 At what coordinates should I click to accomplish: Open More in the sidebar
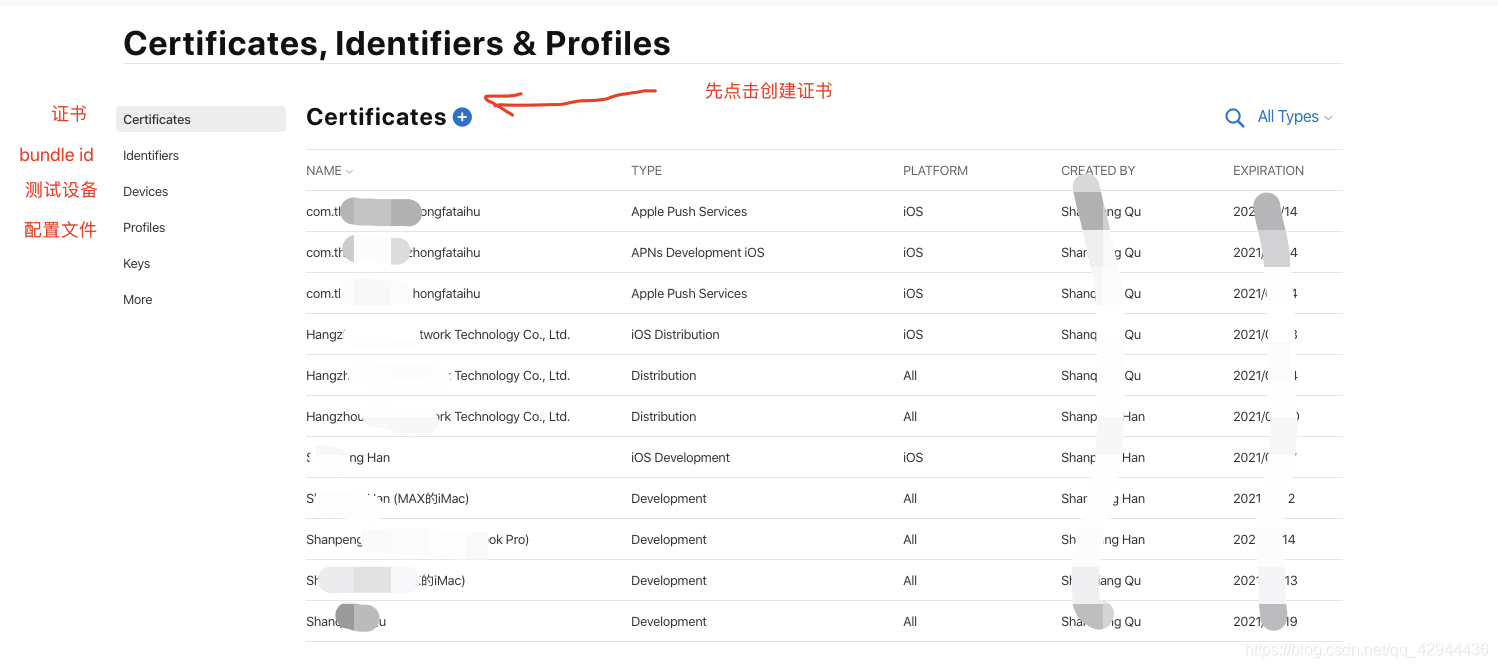138,299
